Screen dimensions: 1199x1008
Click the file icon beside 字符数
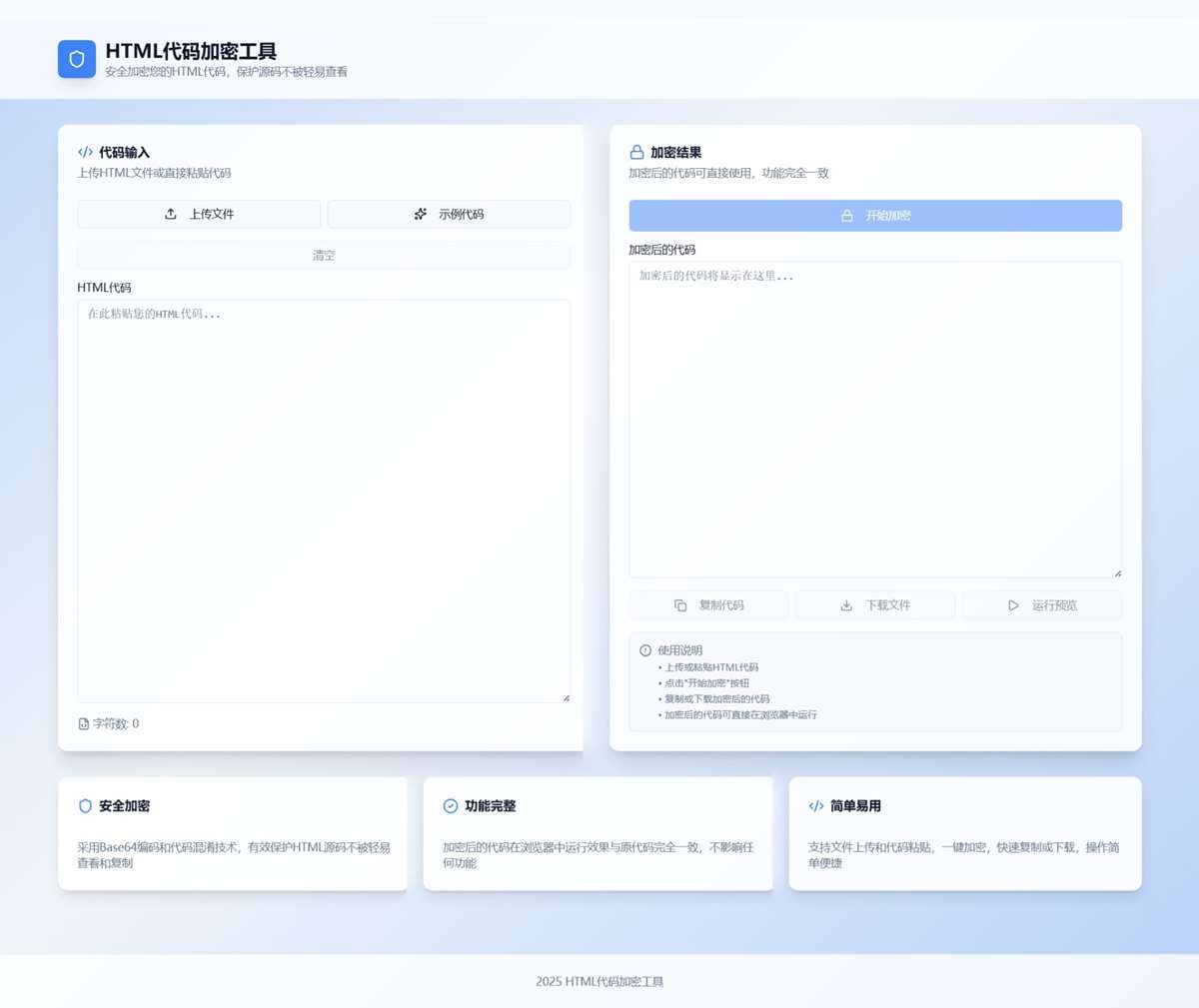[x=83, y=724]
